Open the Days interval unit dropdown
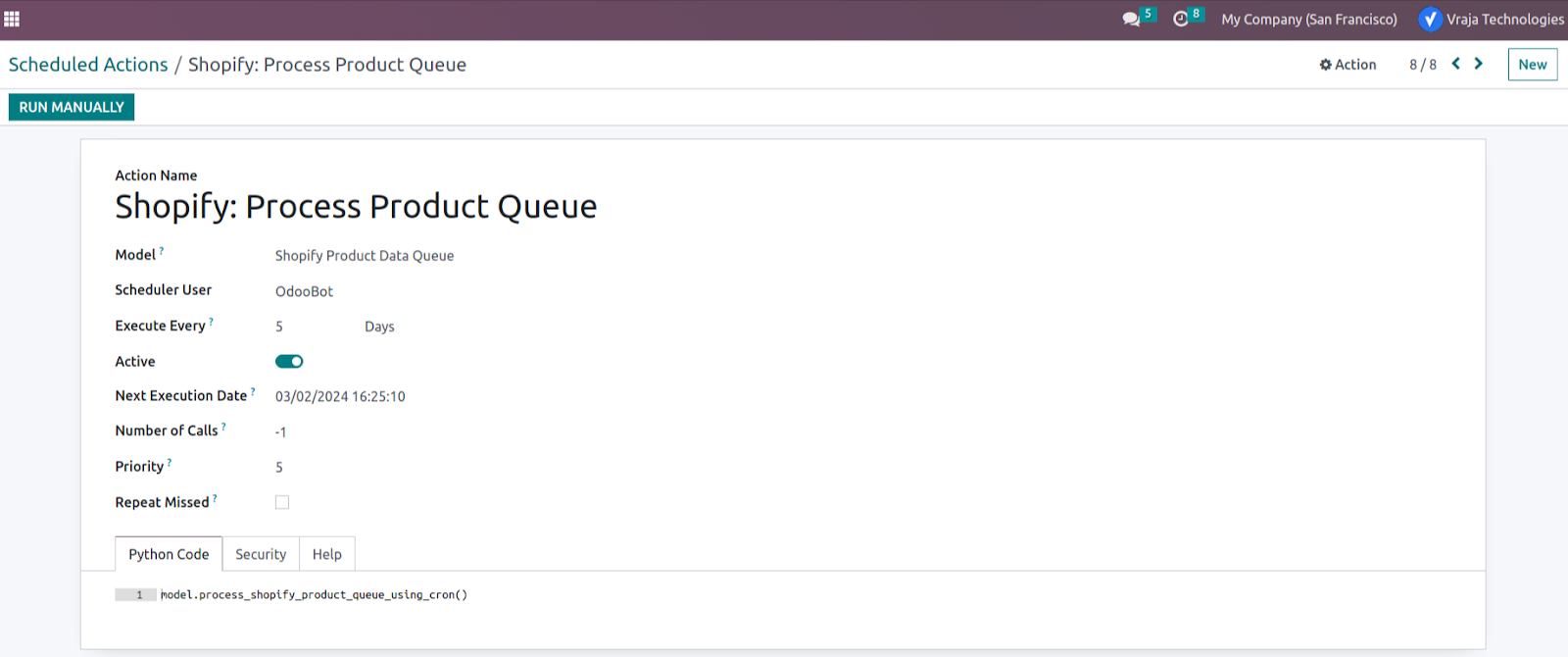Screen dimensions: 1568x657 tap(379, 327)
